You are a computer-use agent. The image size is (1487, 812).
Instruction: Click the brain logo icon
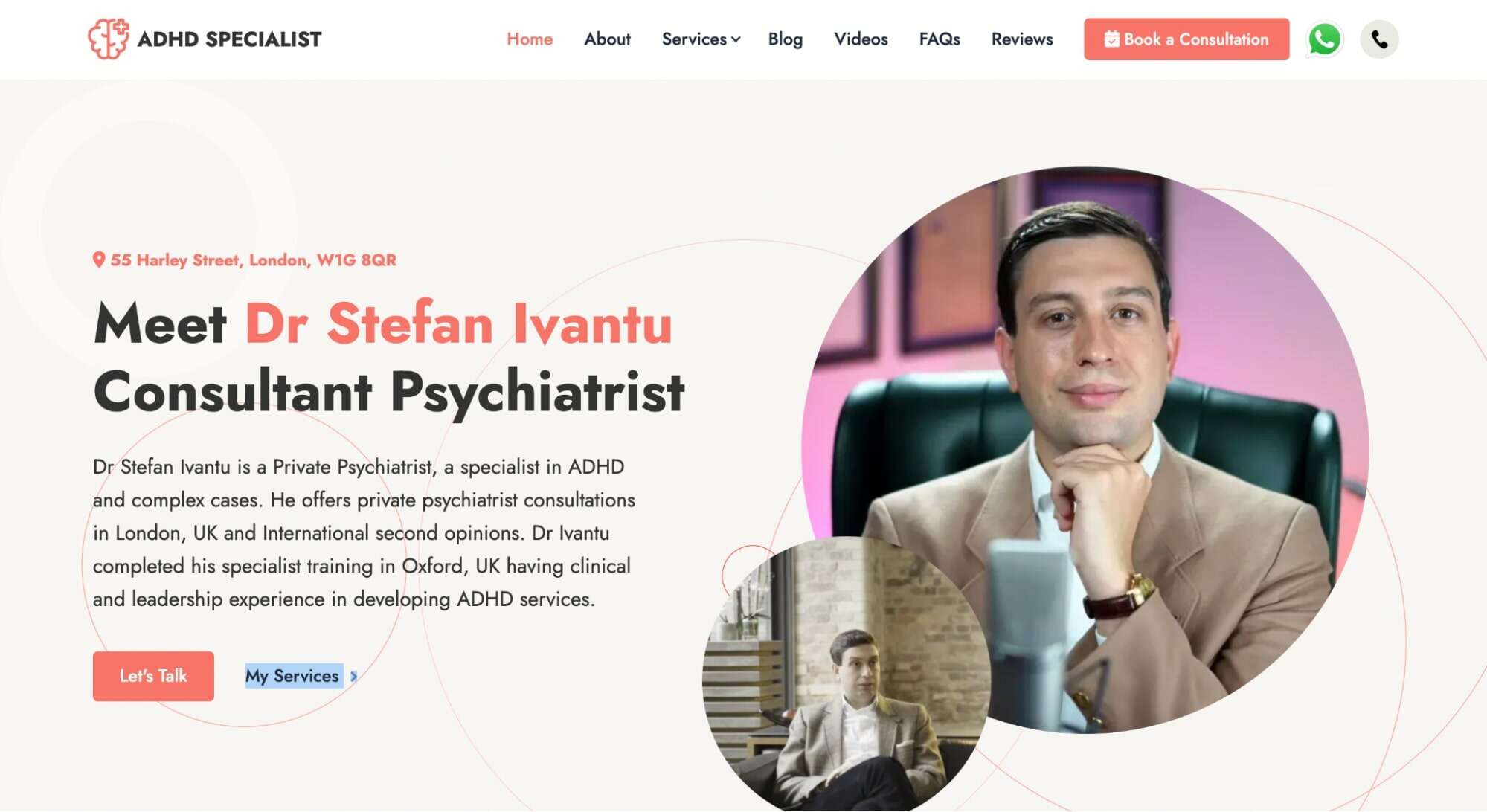coord(109,39)
